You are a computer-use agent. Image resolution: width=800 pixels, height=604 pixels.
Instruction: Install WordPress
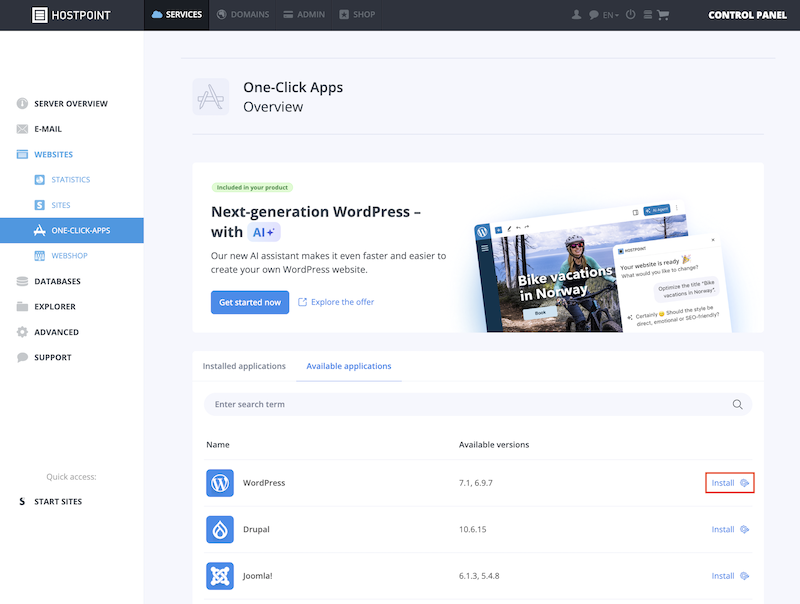pos(730,483)
